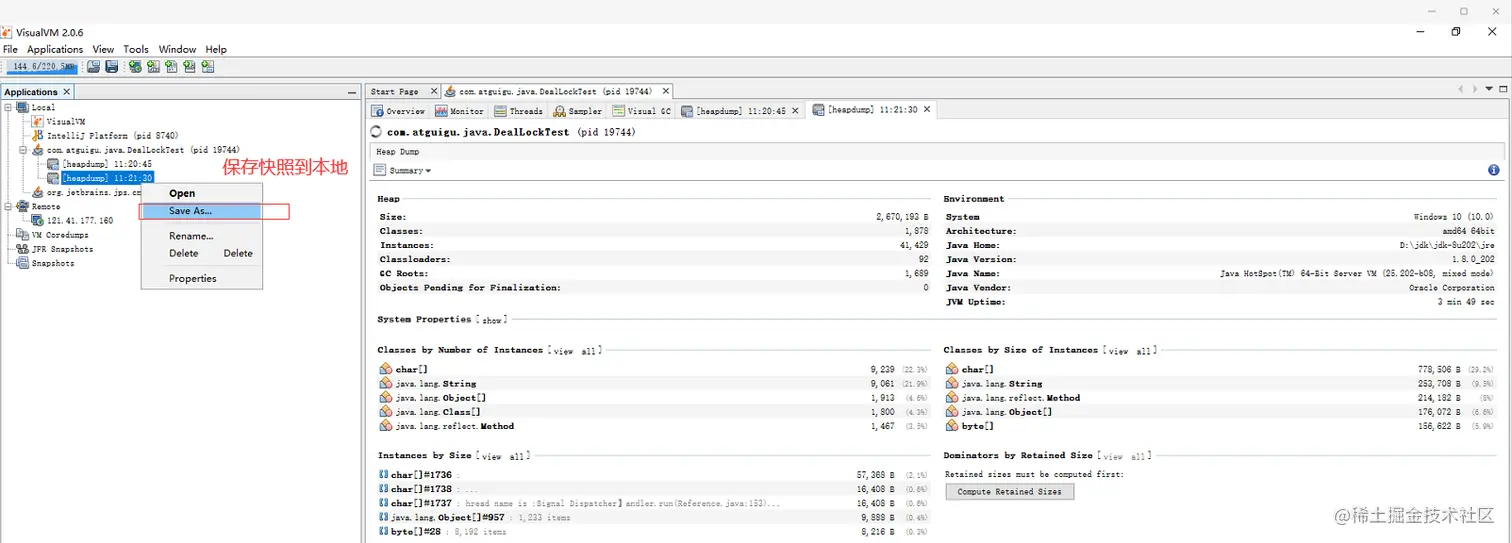Switch to the Overview tab
Screen dimensions: 1512x543
(399, 111)
